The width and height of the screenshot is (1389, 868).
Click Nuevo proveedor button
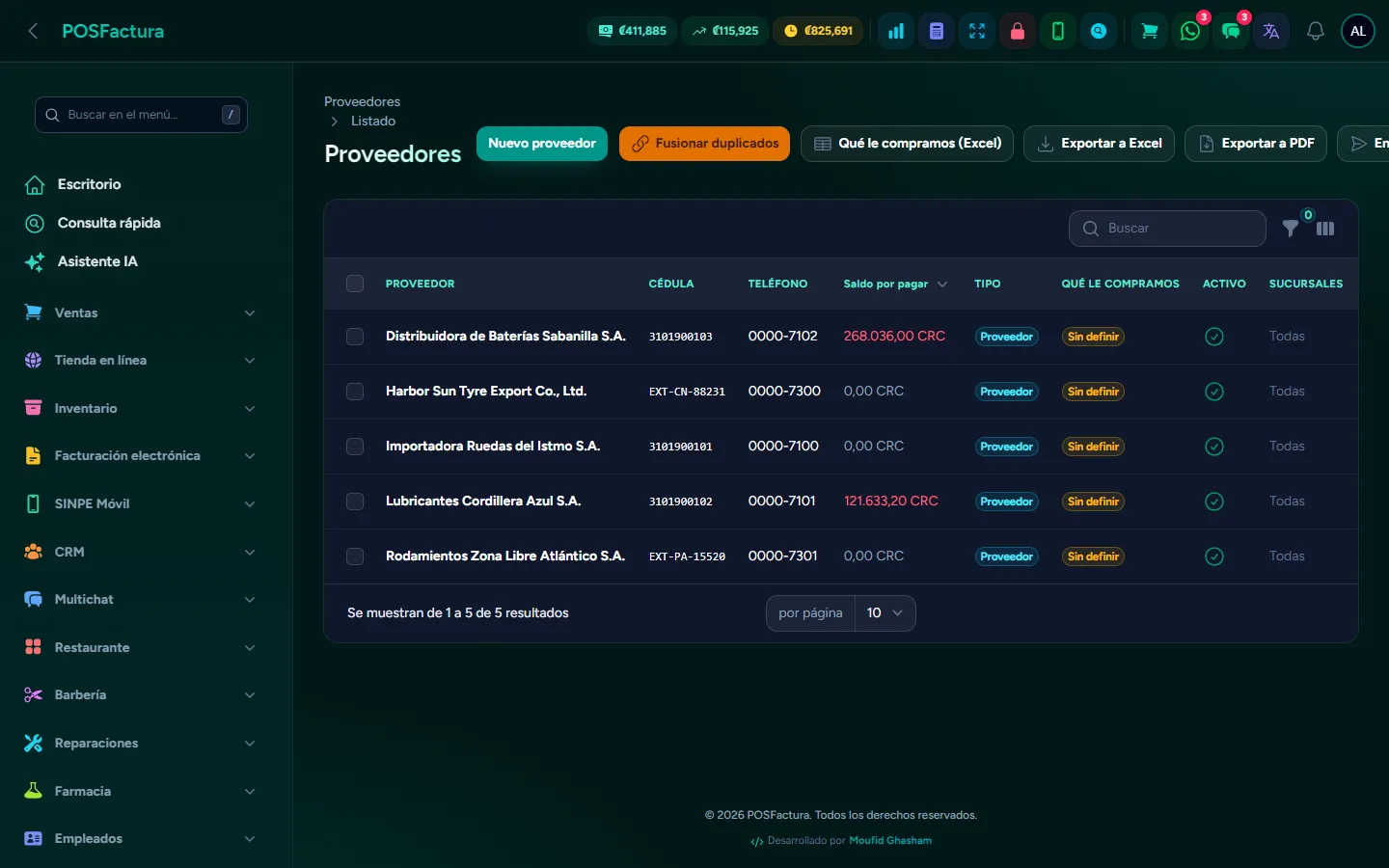click(x=542, y=144)
